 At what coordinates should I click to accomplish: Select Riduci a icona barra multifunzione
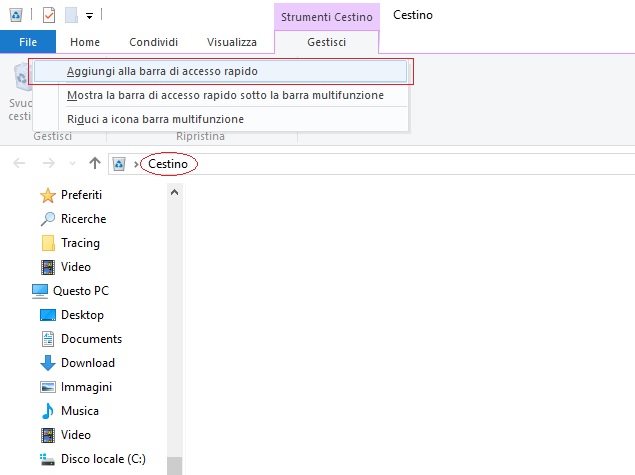point(155,119)
